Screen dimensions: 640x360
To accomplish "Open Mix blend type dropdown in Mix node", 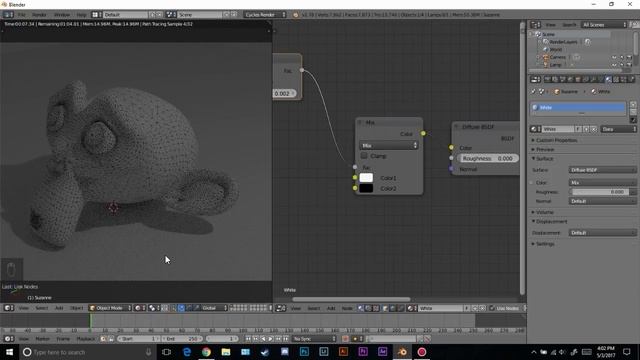I will click(x=389, y=145).
